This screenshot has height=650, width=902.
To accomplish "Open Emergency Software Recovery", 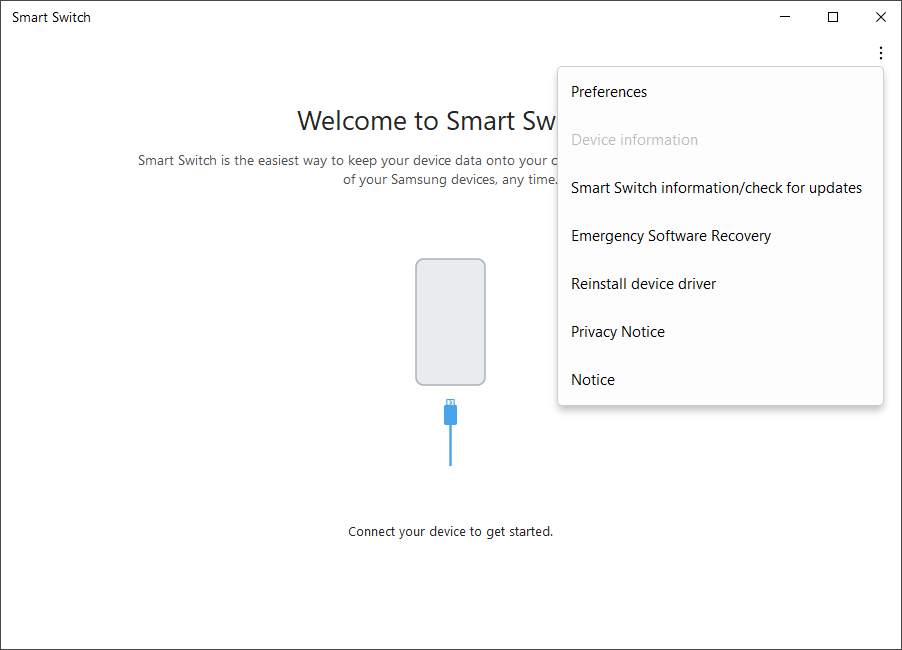I will click(x=671, y=236).
